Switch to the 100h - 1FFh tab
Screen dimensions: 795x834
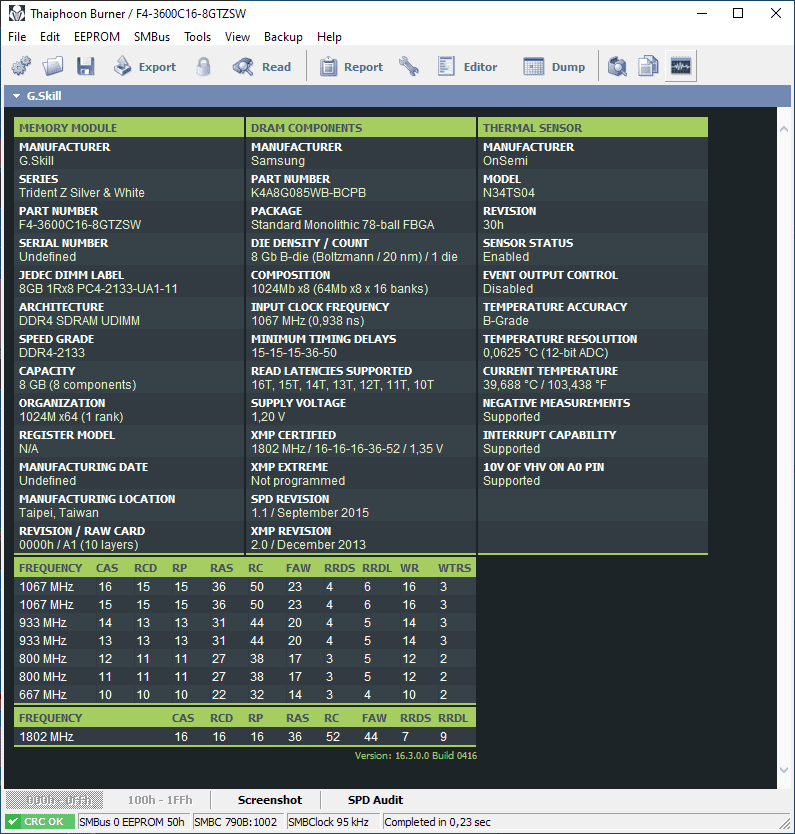[160, 800]
